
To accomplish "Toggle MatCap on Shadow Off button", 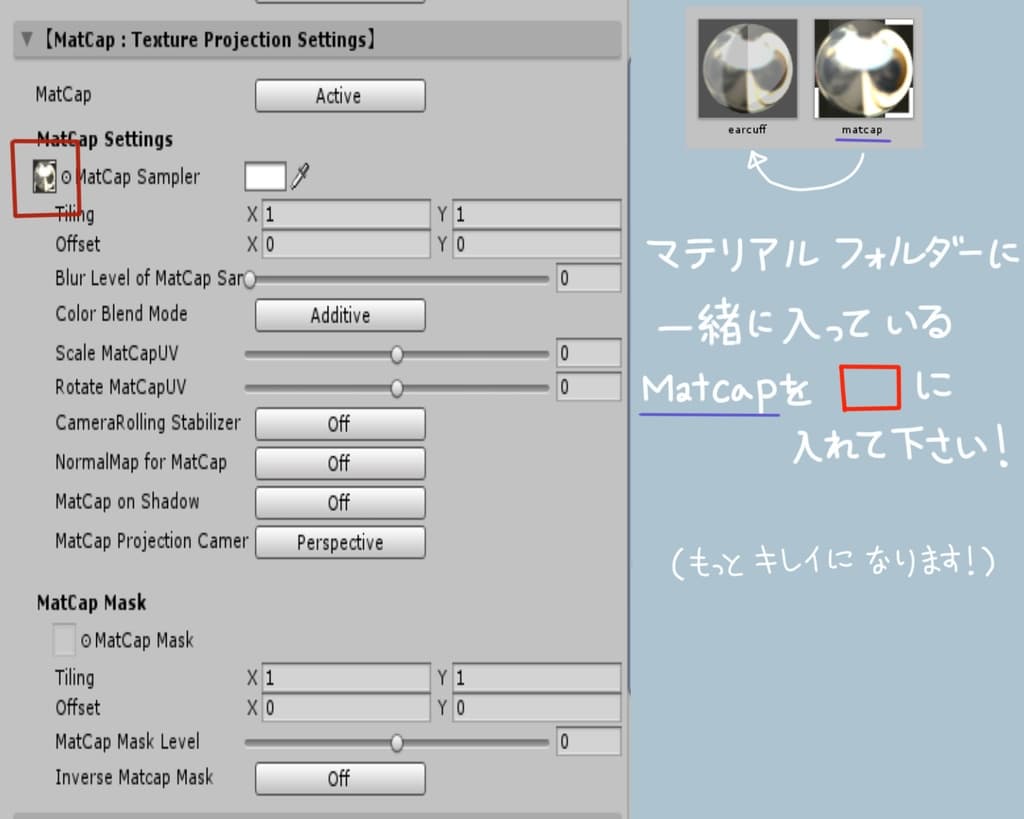I will [x=340, y=503].
